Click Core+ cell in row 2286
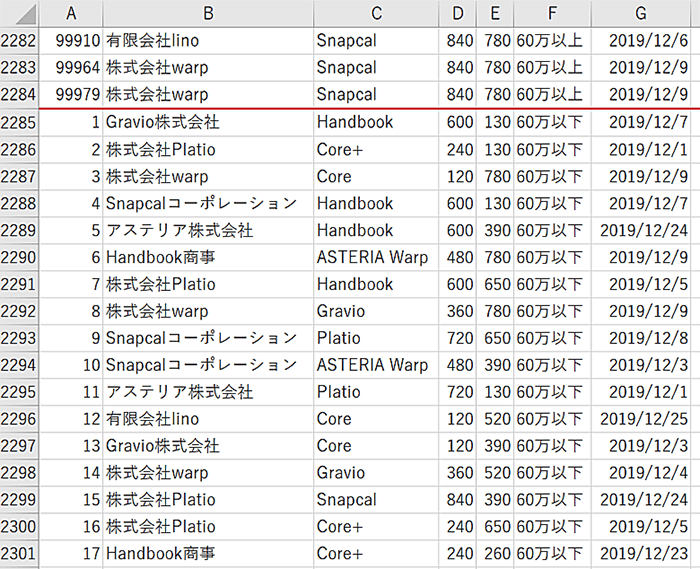The width and height of the screenshot is (700, 569). click(376, 150)
